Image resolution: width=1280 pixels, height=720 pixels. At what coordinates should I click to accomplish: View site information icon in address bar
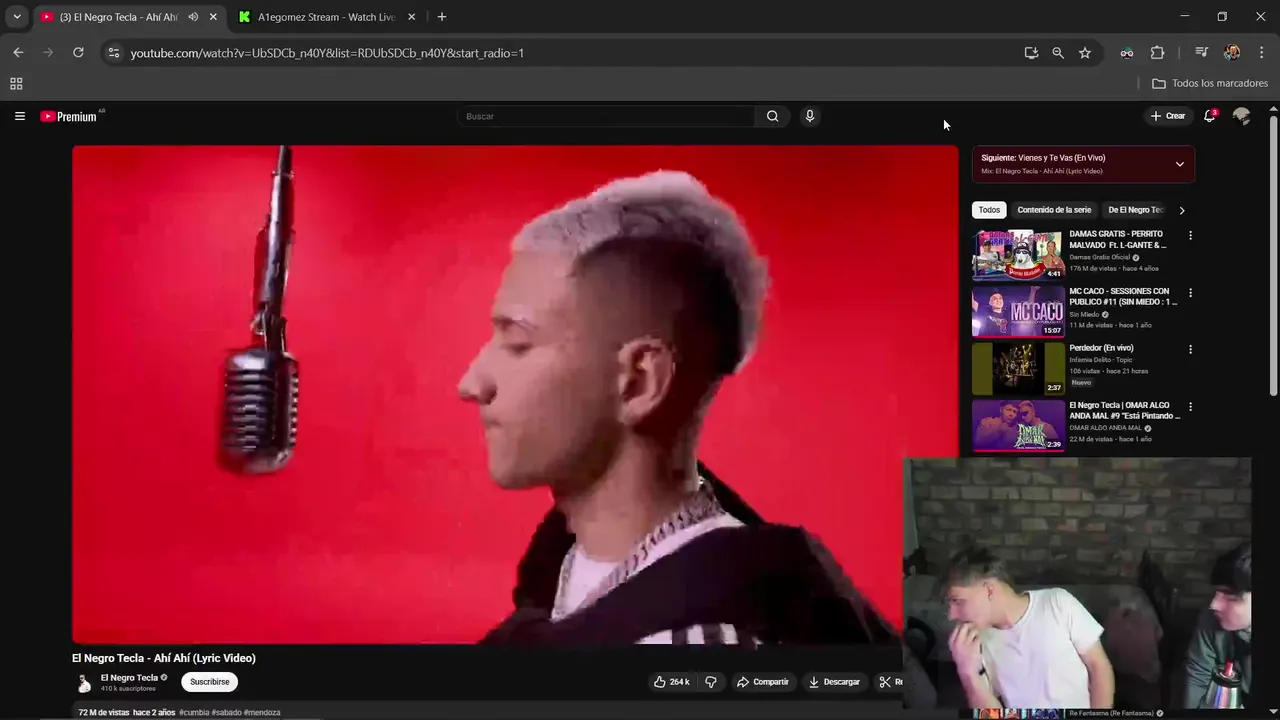114,53
